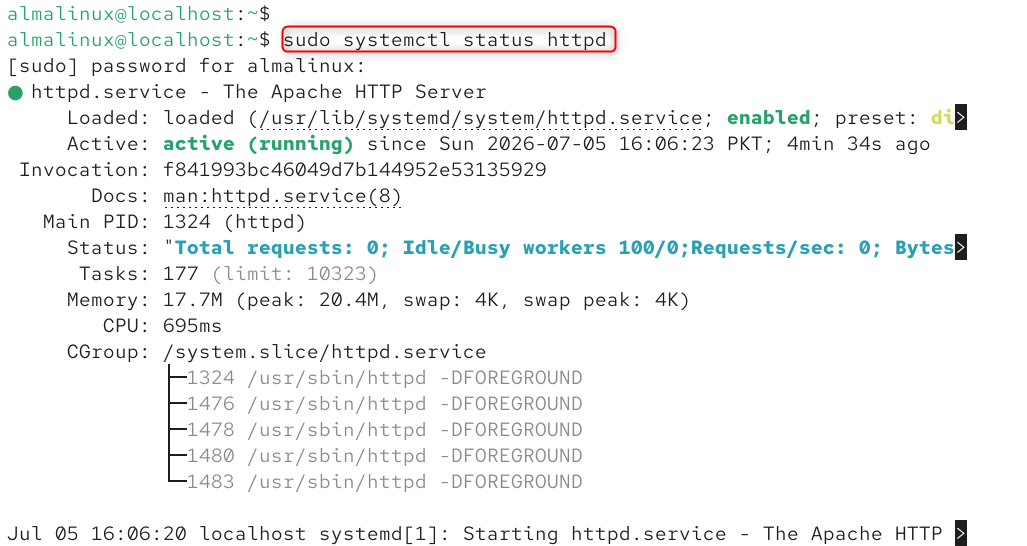
Task: Click the Memory value '17.7M'
Action: click(x=193, y=300)
